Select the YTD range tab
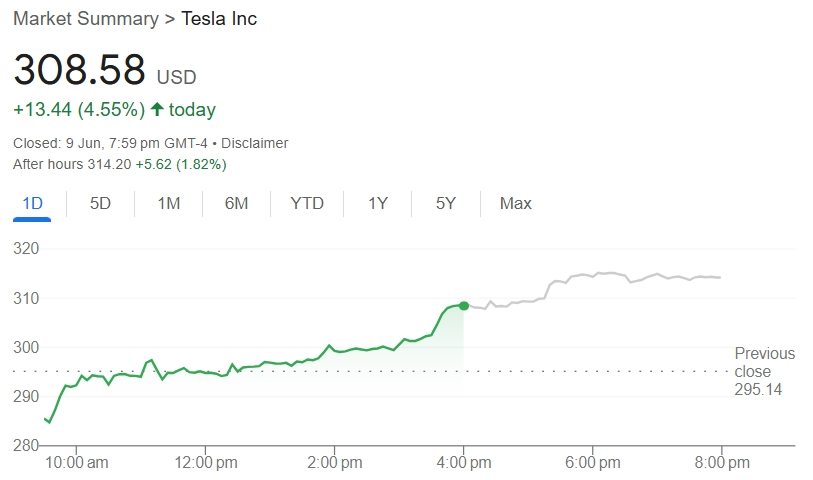Screen dimensions: 813x480 [307, 203]
